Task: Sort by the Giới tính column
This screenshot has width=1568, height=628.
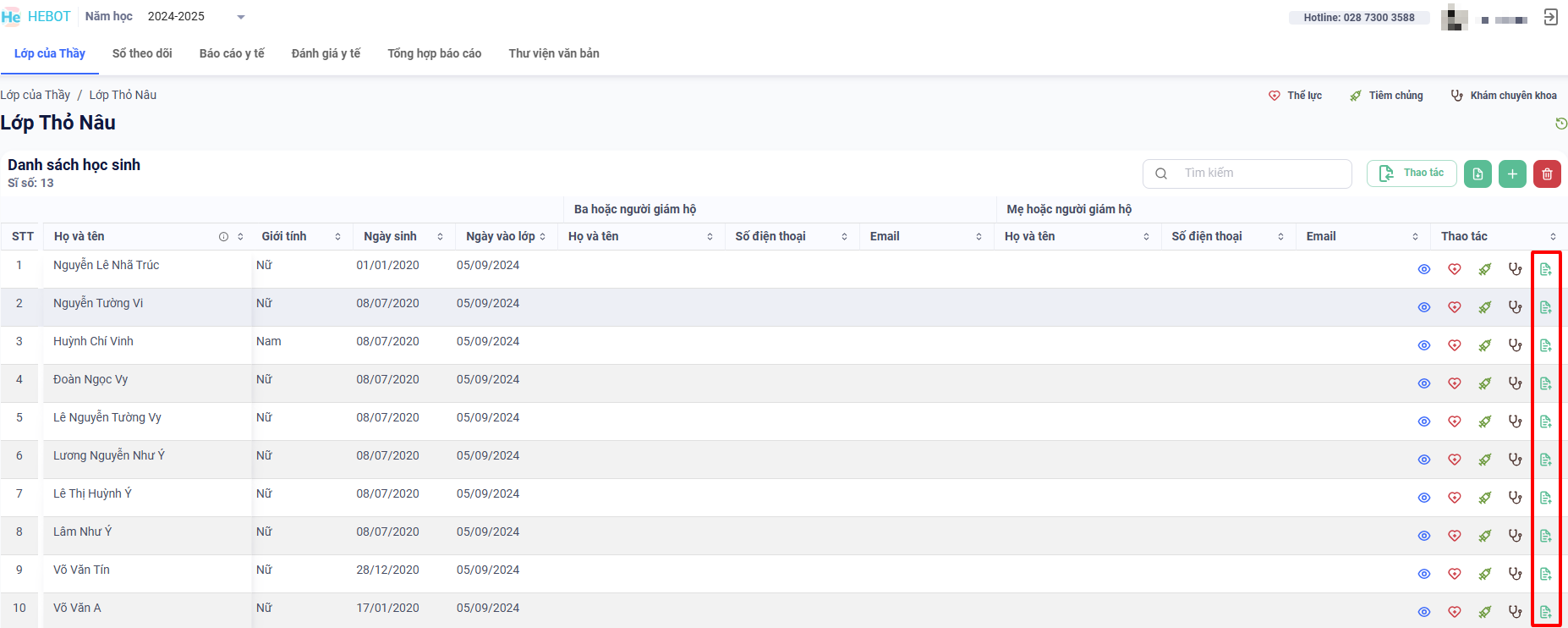Action: click(x=337, y=237)
